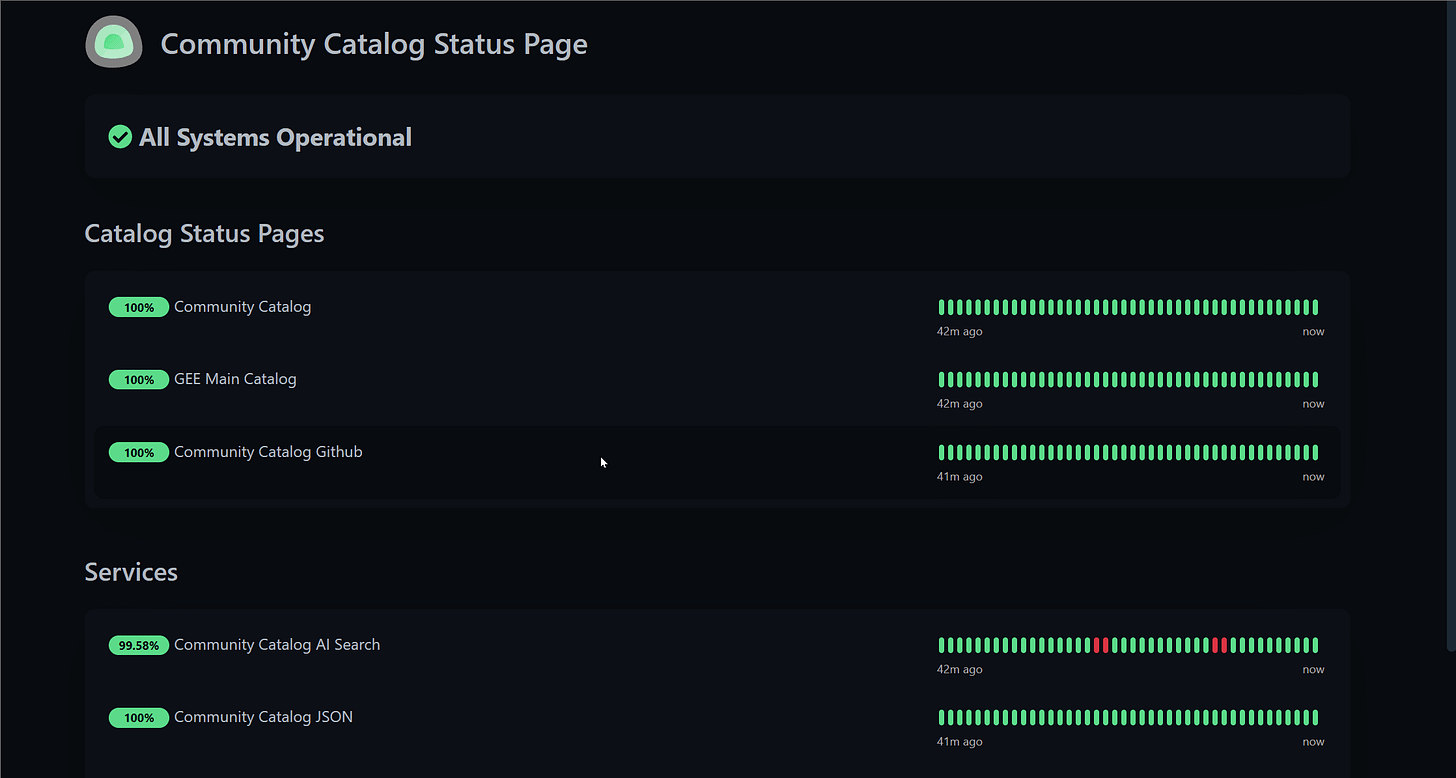Click the last red heartbeat bar for AI Search
Screen dimensions: 1456x778
1224,645
